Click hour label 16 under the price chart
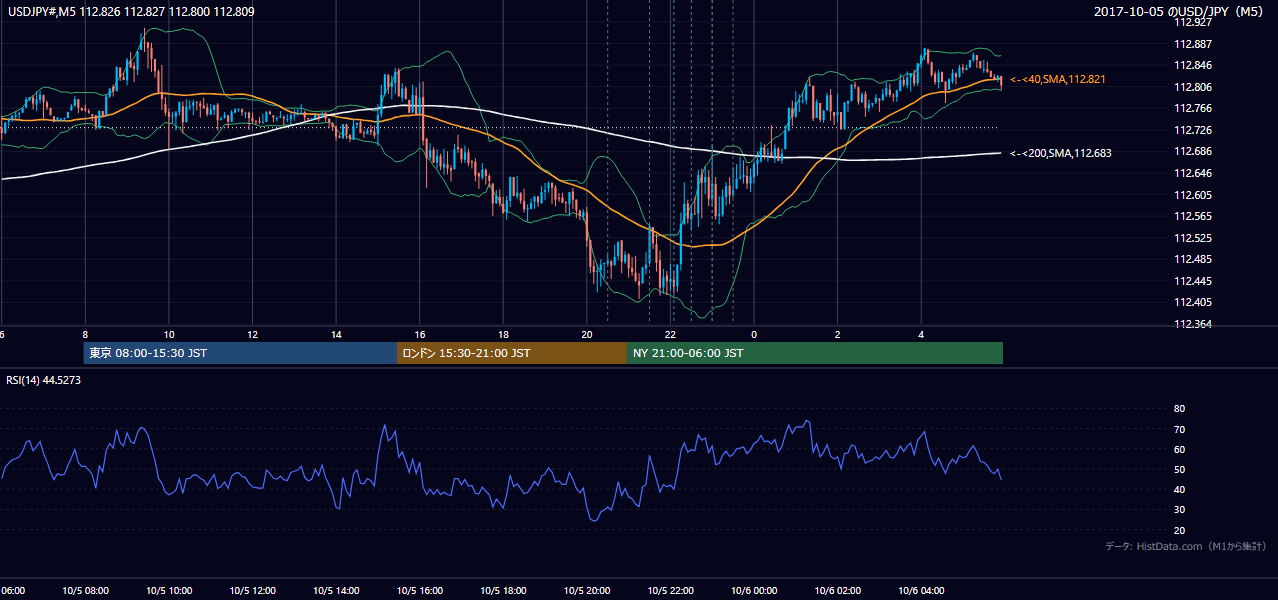1278x600 pixels. tap(420, 334)
